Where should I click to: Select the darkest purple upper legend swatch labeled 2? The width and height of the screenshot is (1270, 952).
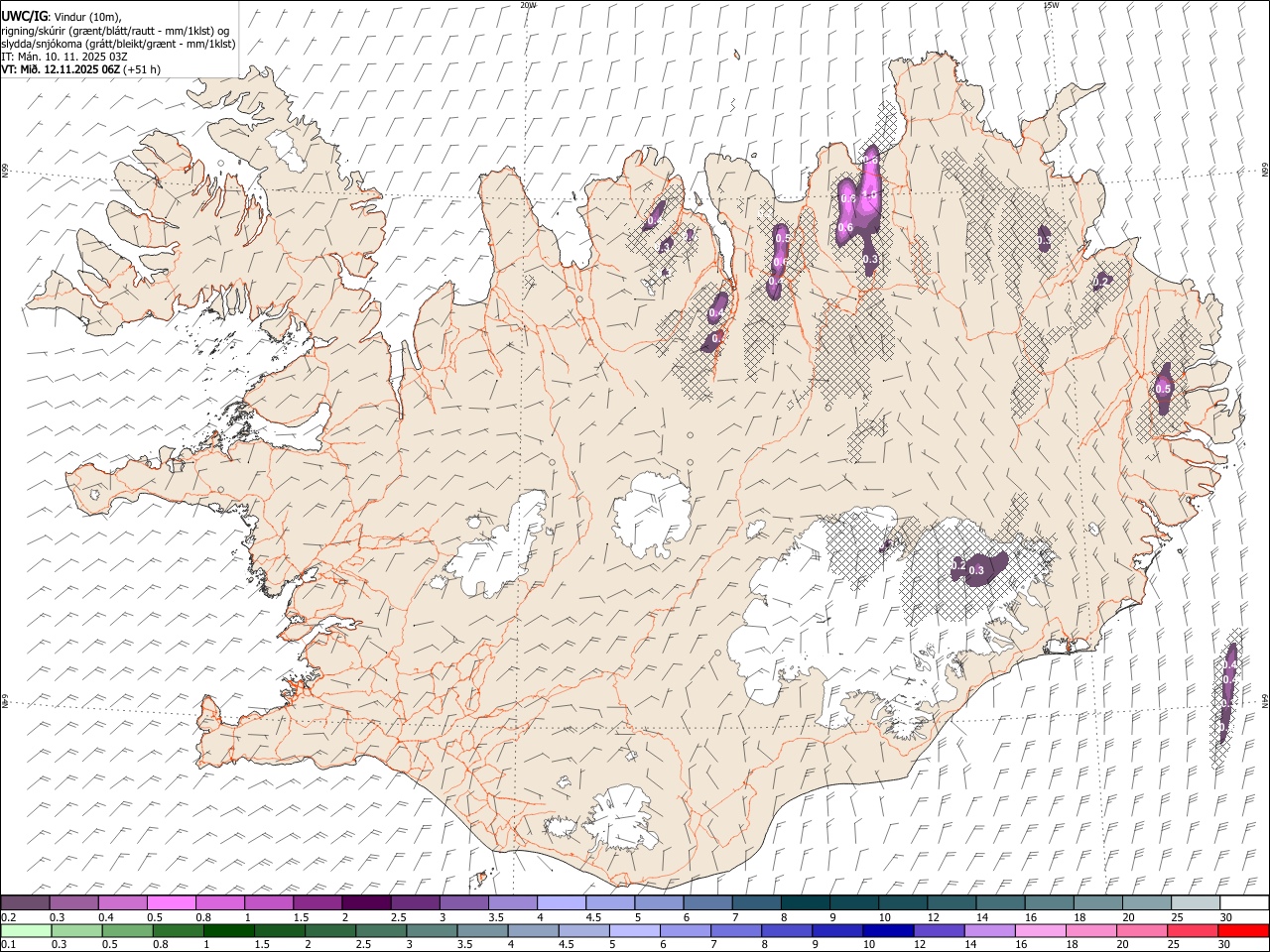pos(366,902)
